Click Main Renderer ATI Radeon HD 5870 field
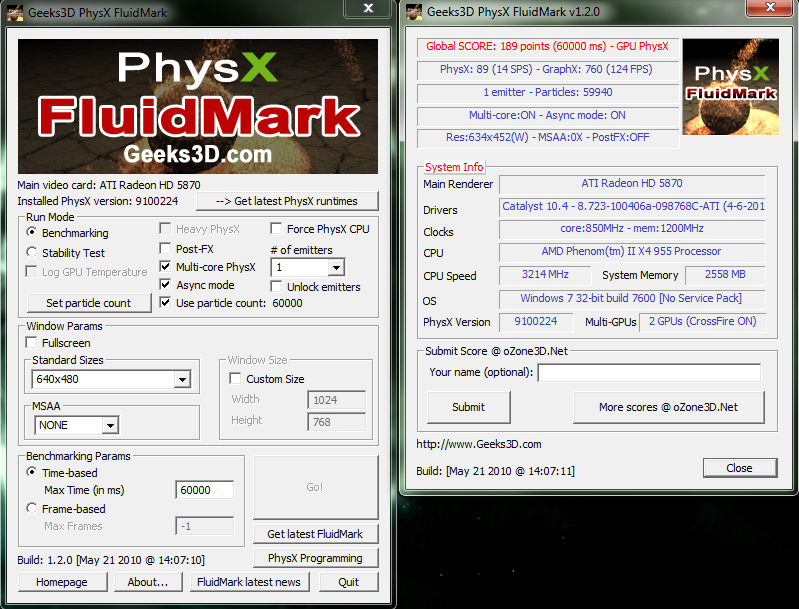The width and height of the screenshot is (799, 609). pyautogui.click(x=632, y=183)
